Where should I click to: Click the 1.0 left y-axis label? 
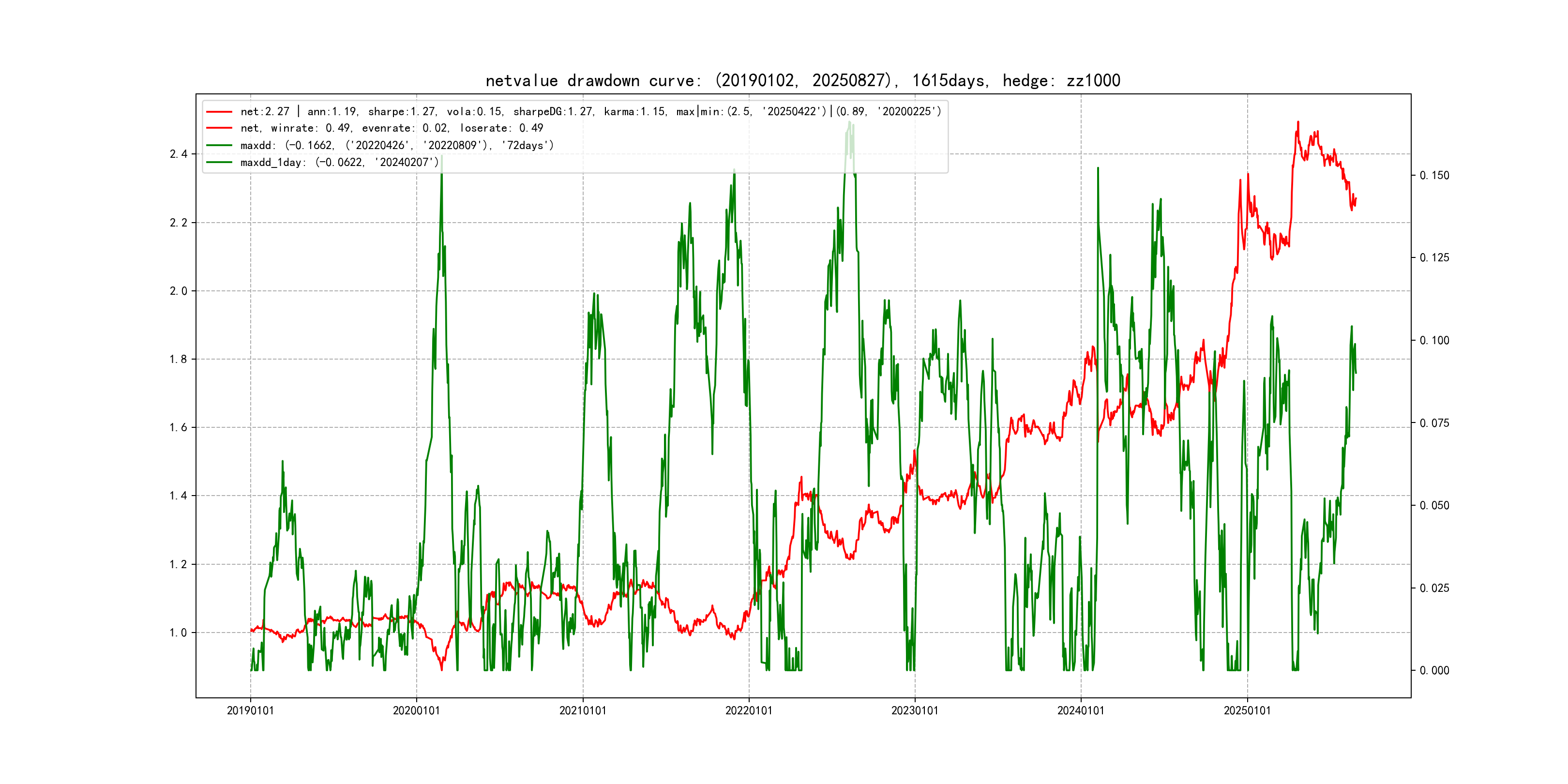tap(179, 633)
